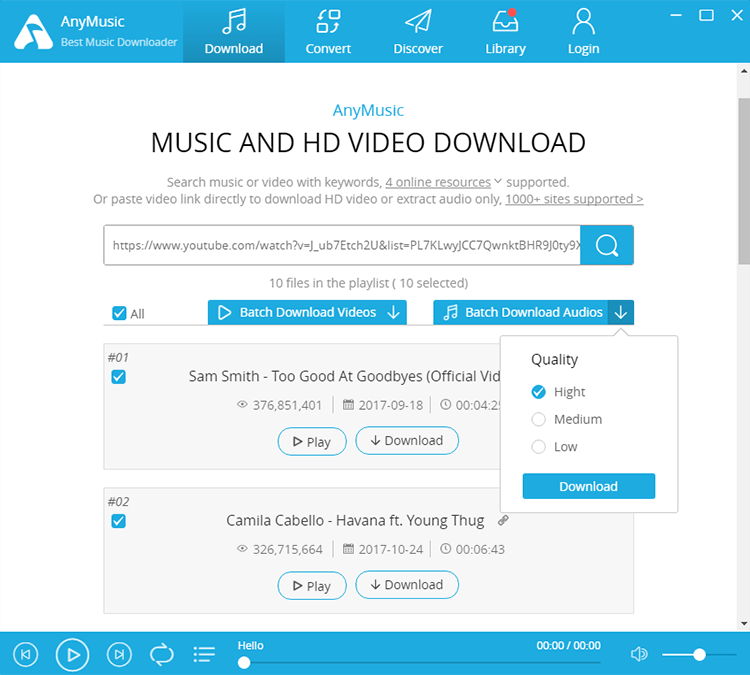Open the Download tab
Viewport: 750px width, 675px height.
(x=234, y=32)
